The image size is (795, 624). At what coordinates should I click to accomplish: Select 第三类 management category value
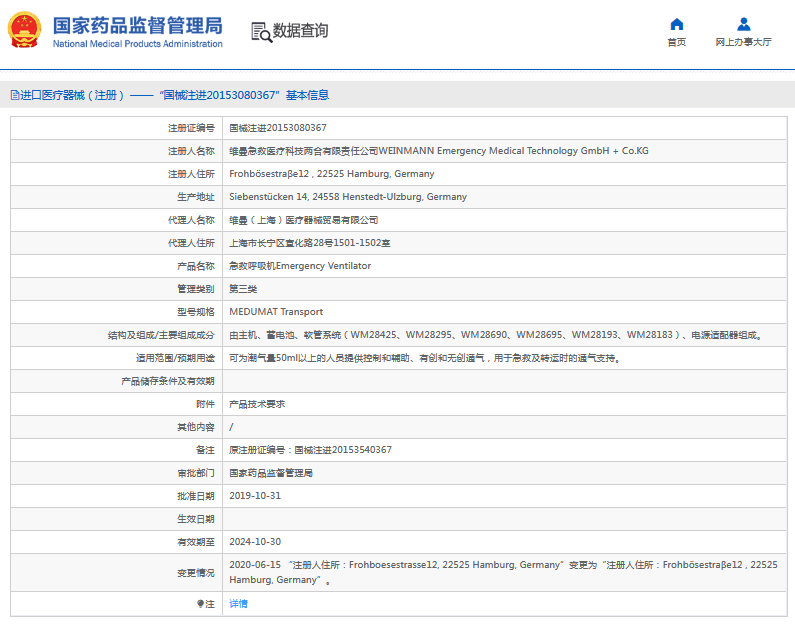tap(243, 289)
